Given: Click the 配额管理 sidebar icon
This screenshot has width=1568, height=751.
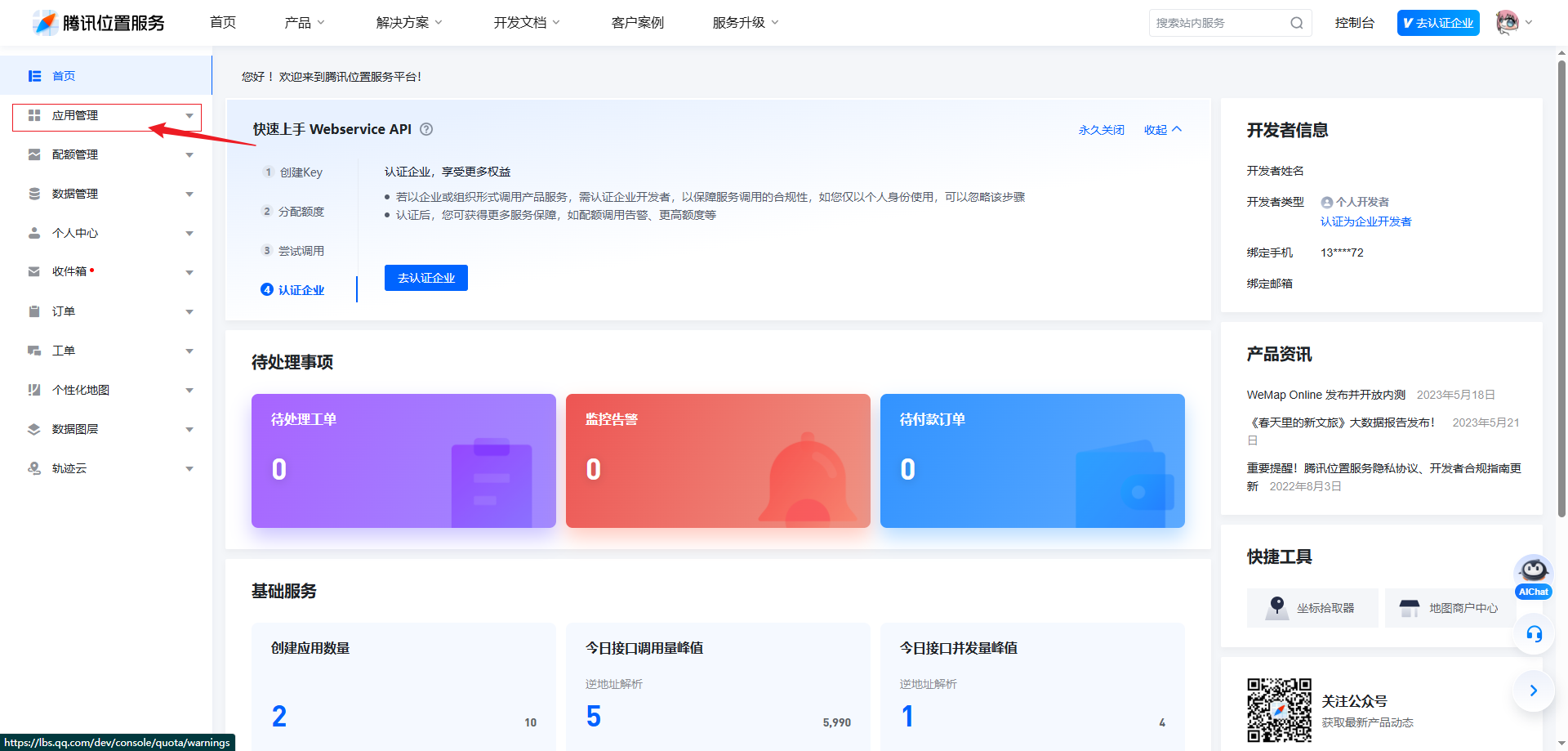Looking at the screenshot, I should tap(34, 154).
